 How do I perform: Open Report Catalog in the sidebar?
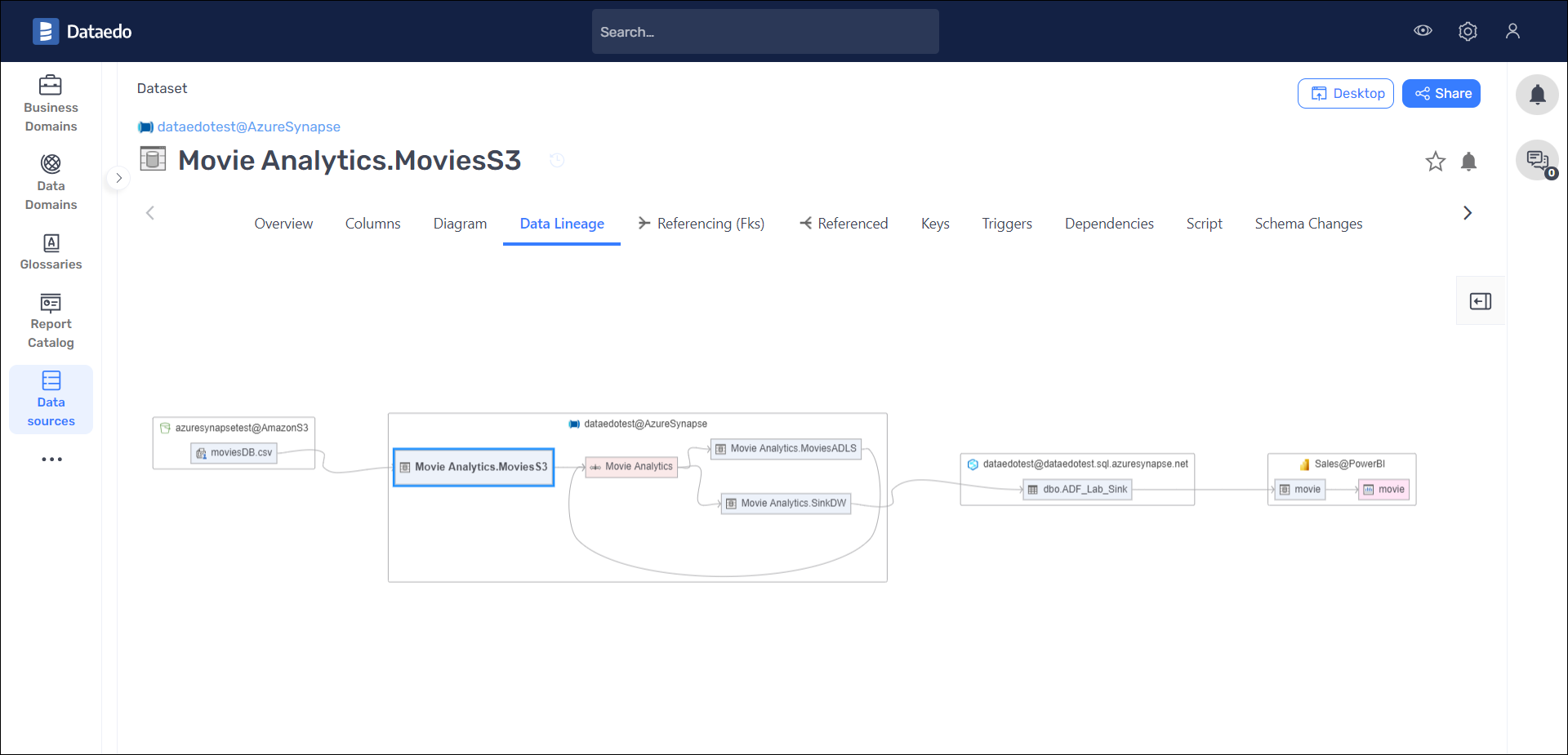click(x=51, y=321)
